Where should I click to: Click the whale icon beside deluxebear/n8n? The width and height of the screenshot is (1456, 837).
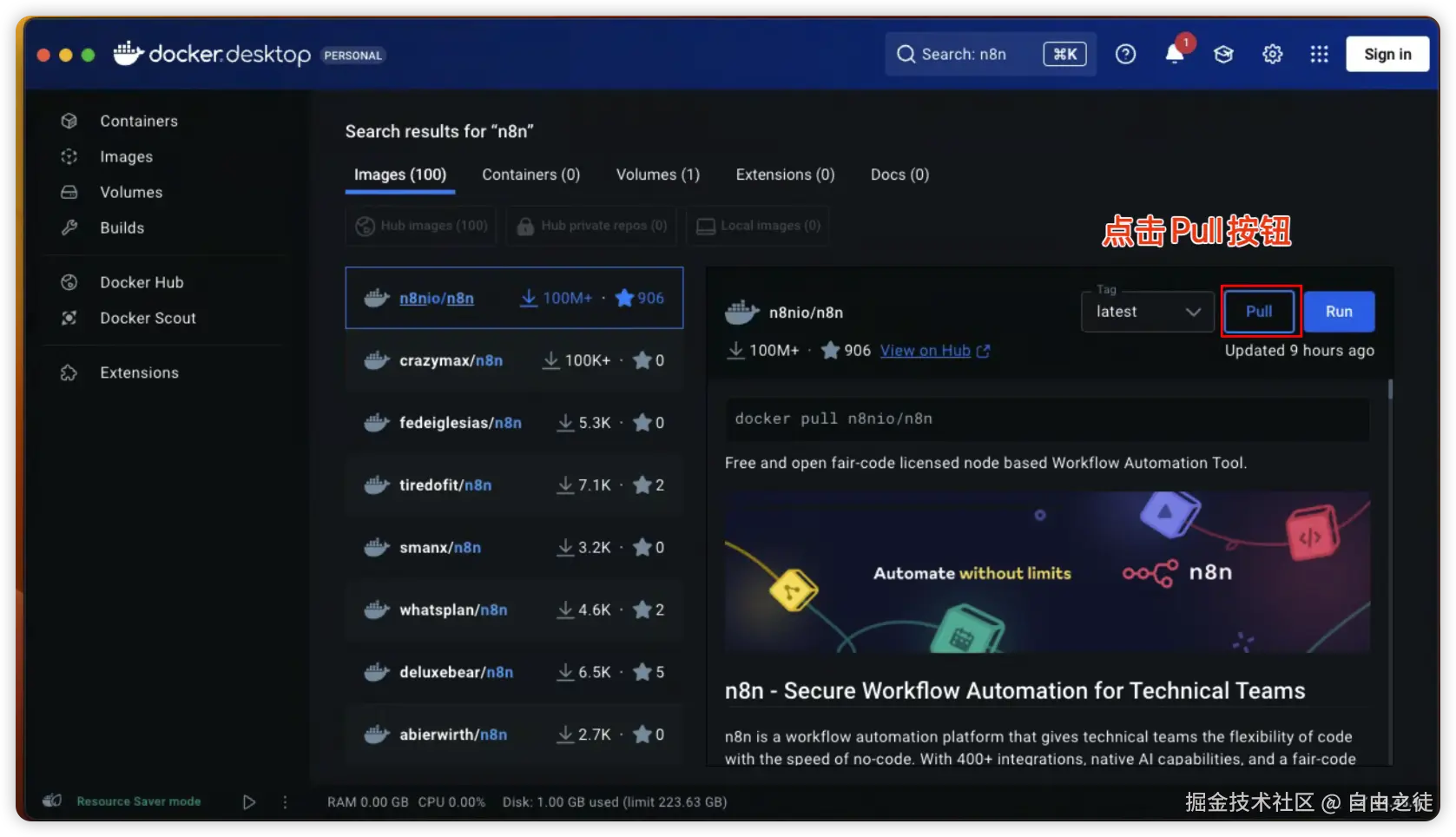coord(377,672)
